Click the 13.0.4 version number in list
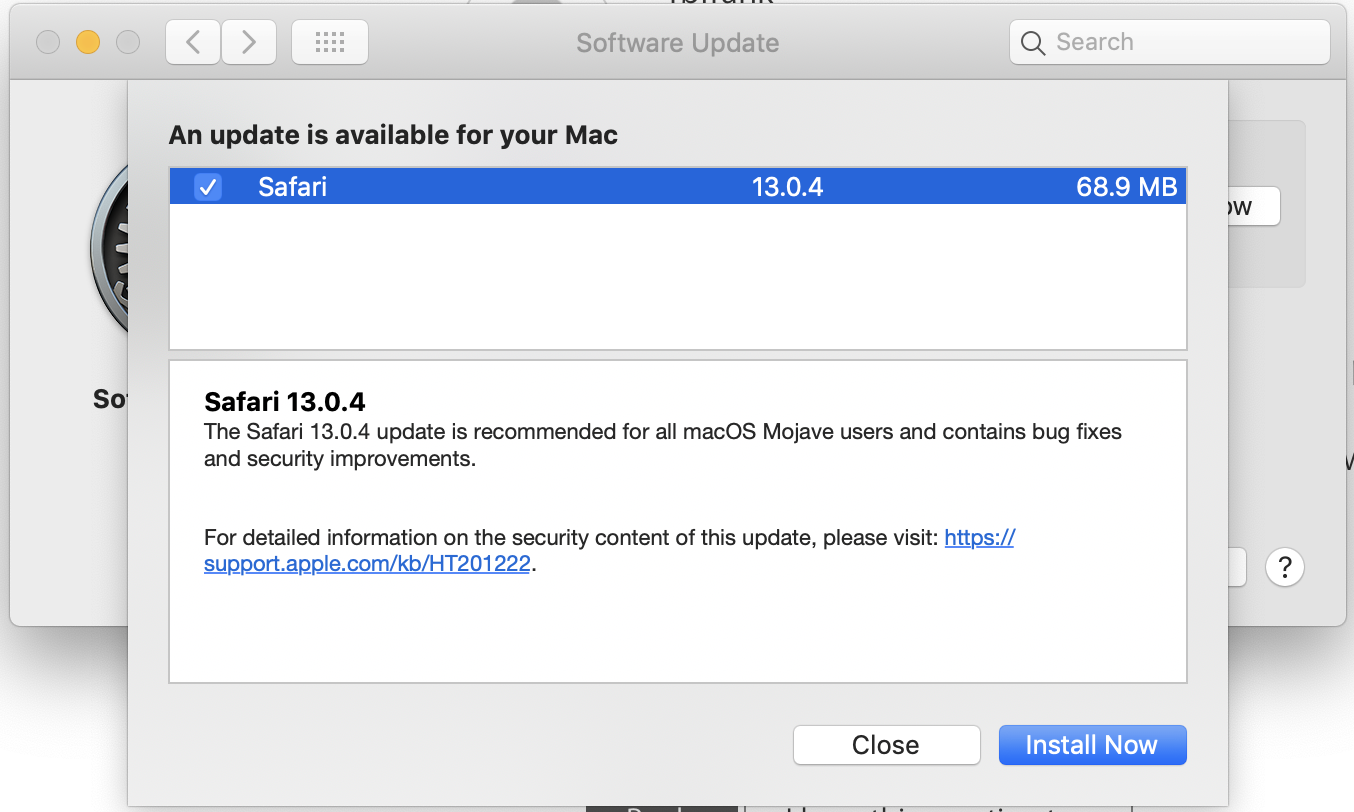The width and height of the screenshot is (1354, 812). coord(787,187)
